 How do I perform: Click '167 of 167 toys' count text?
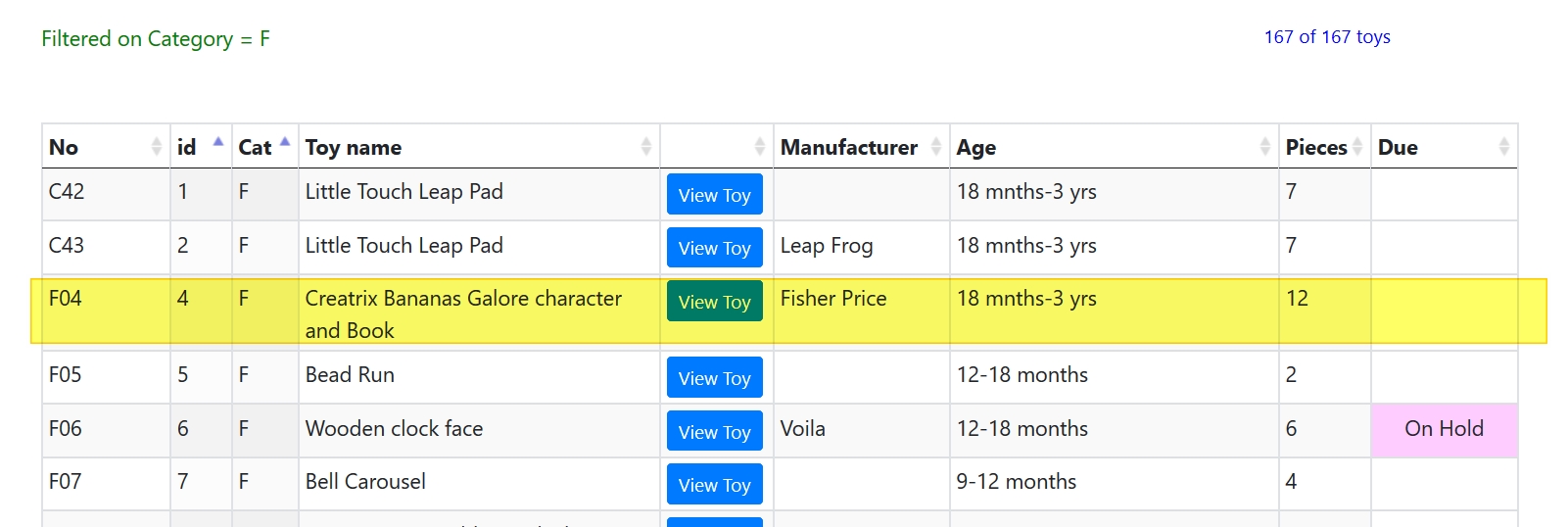tap(1326, 37)
